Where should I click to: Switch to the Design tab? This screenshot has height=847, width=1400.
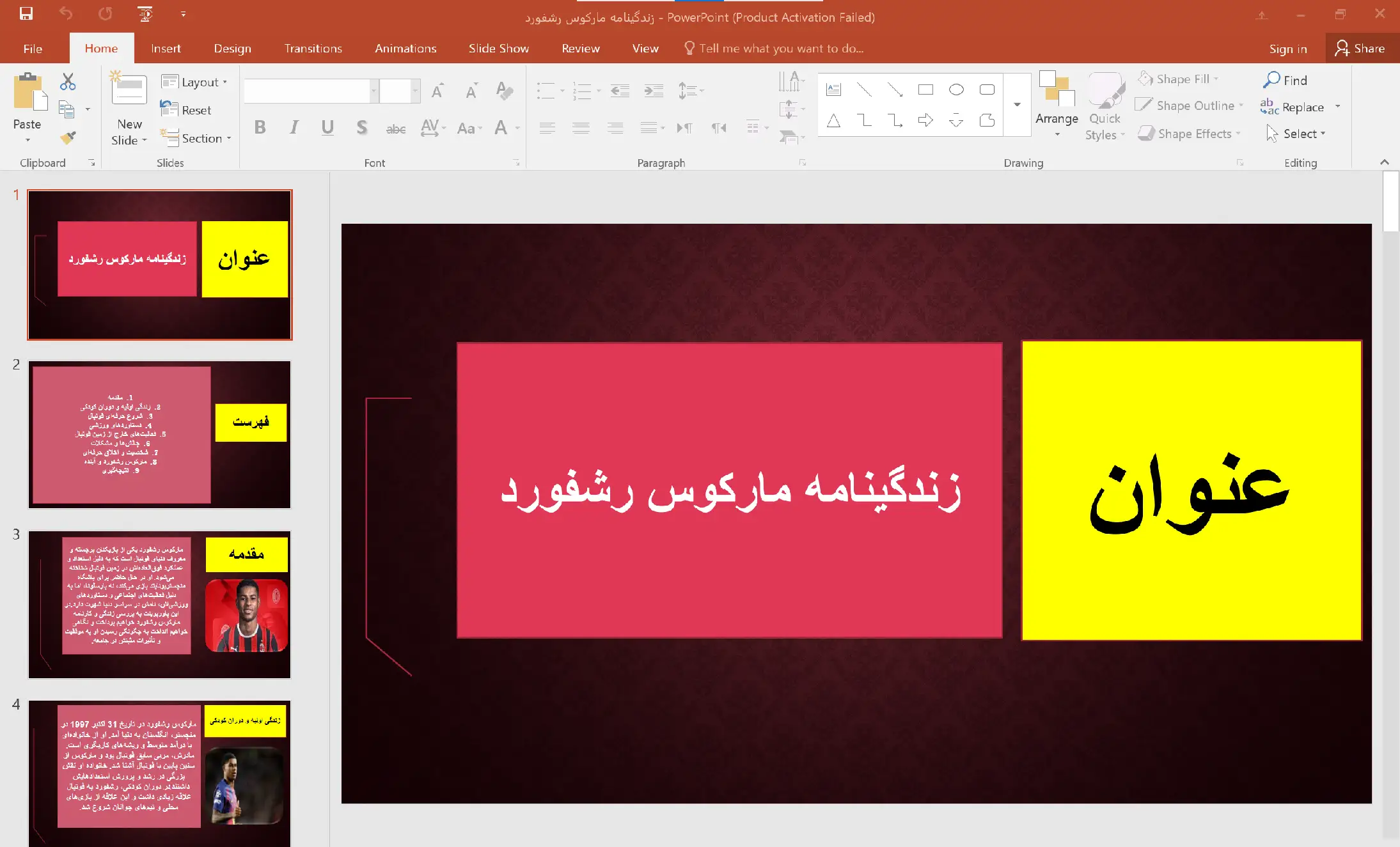(x=232, y=49)
